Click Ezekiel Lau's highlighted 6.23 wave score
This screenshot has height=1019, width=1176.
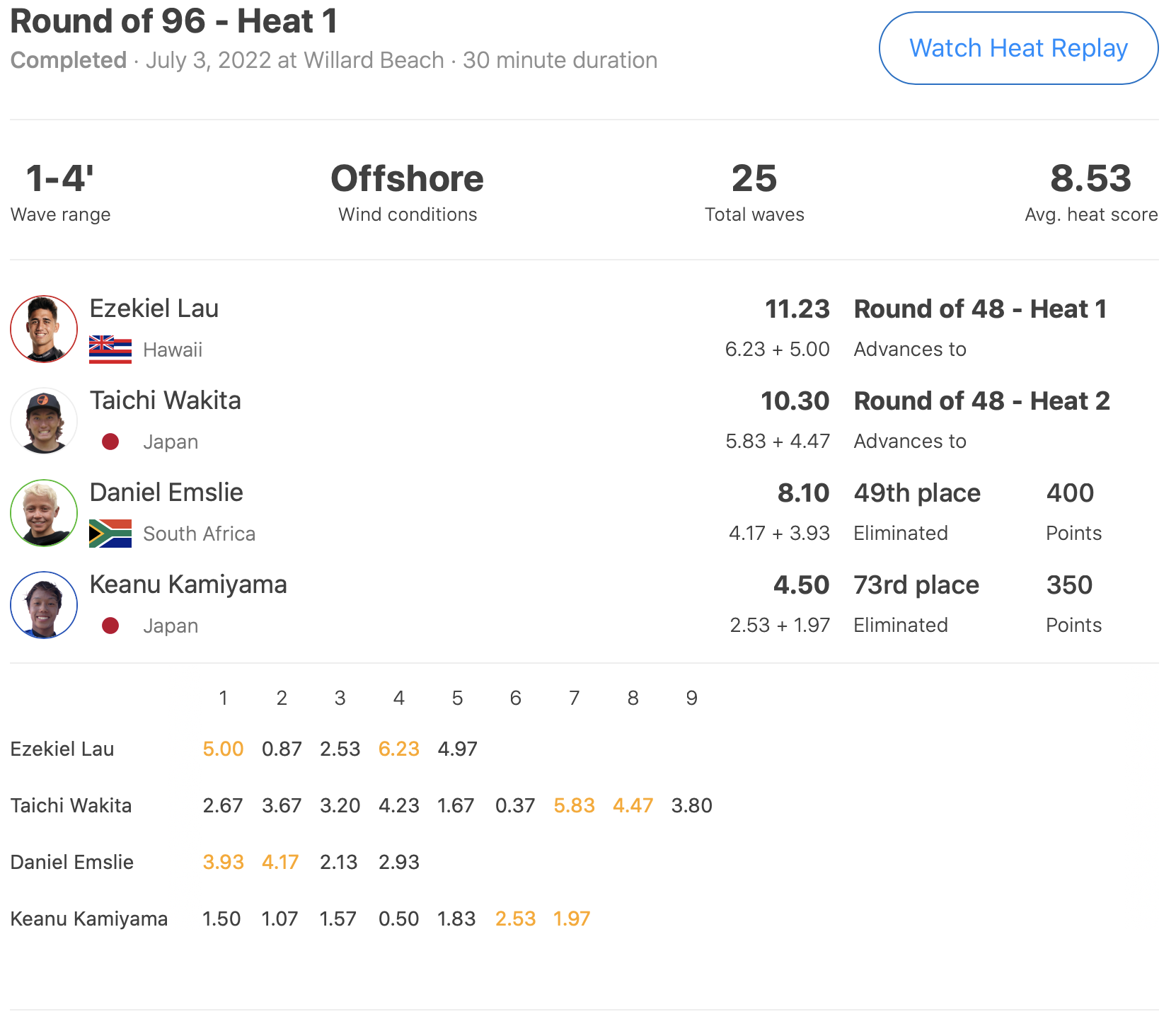pos(399,749)
